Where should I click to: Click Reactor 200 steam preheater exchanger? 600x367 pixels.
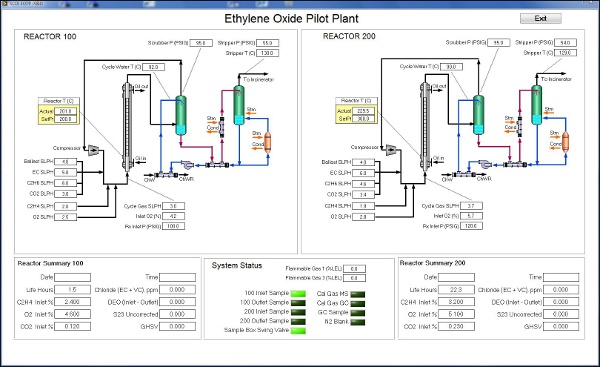[x=519, y=126]
